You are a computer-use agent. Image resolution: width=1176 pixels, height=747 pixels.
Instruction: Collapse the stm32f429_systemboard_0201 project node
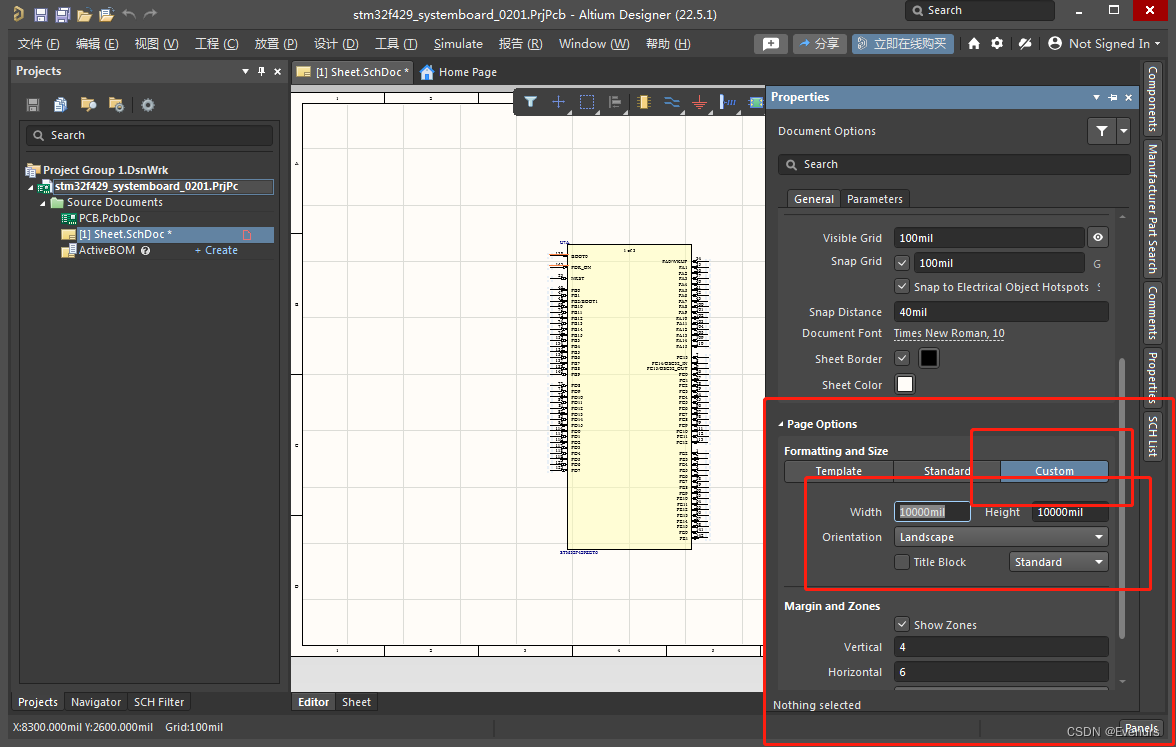pyautogui.click(x=31, y=187)
